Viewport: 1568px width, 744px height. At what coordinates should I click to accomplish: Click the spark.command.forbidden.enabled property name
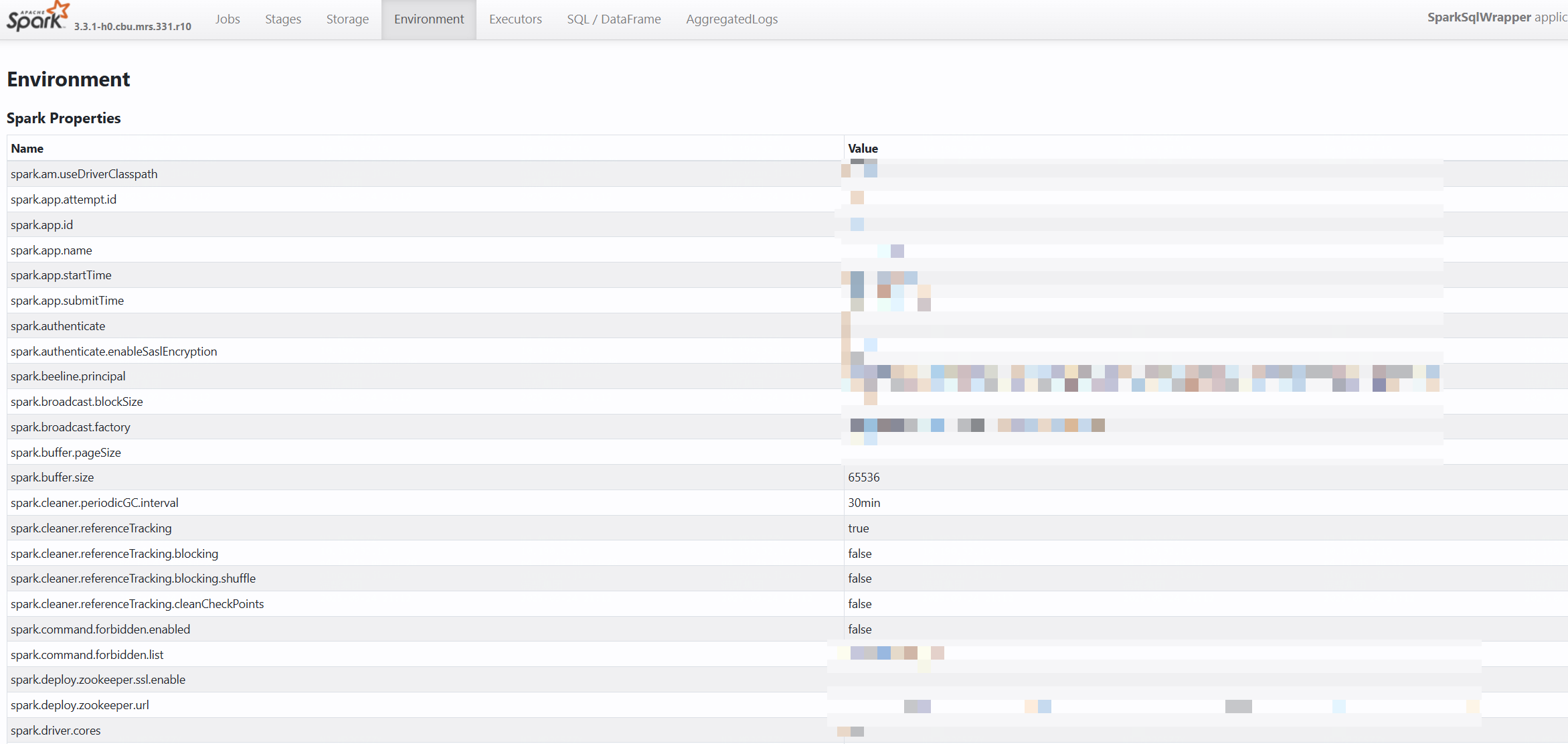pos(100,629)
